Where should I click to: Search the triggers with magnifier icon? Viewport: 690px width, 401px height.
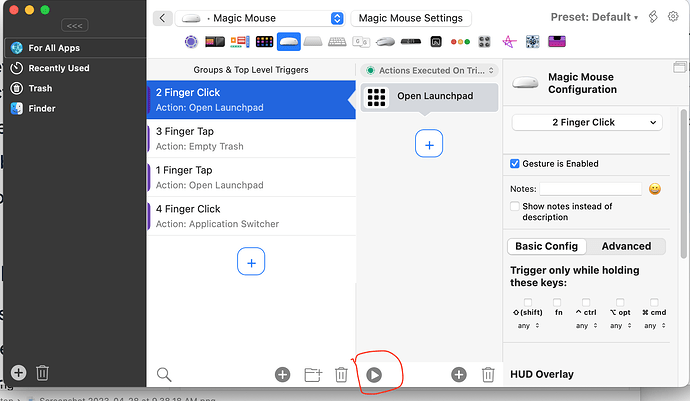(164, 375)
